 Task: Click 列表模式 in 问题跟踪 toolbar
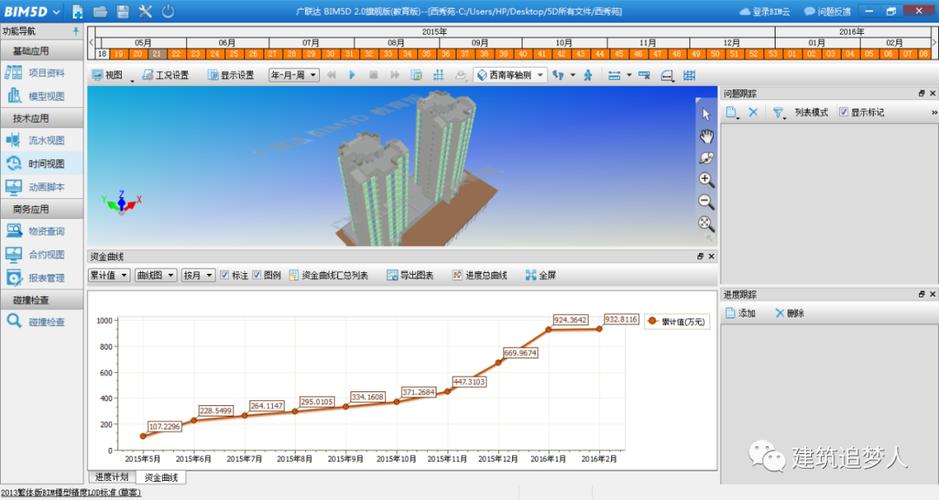click(x=811, y=112)
